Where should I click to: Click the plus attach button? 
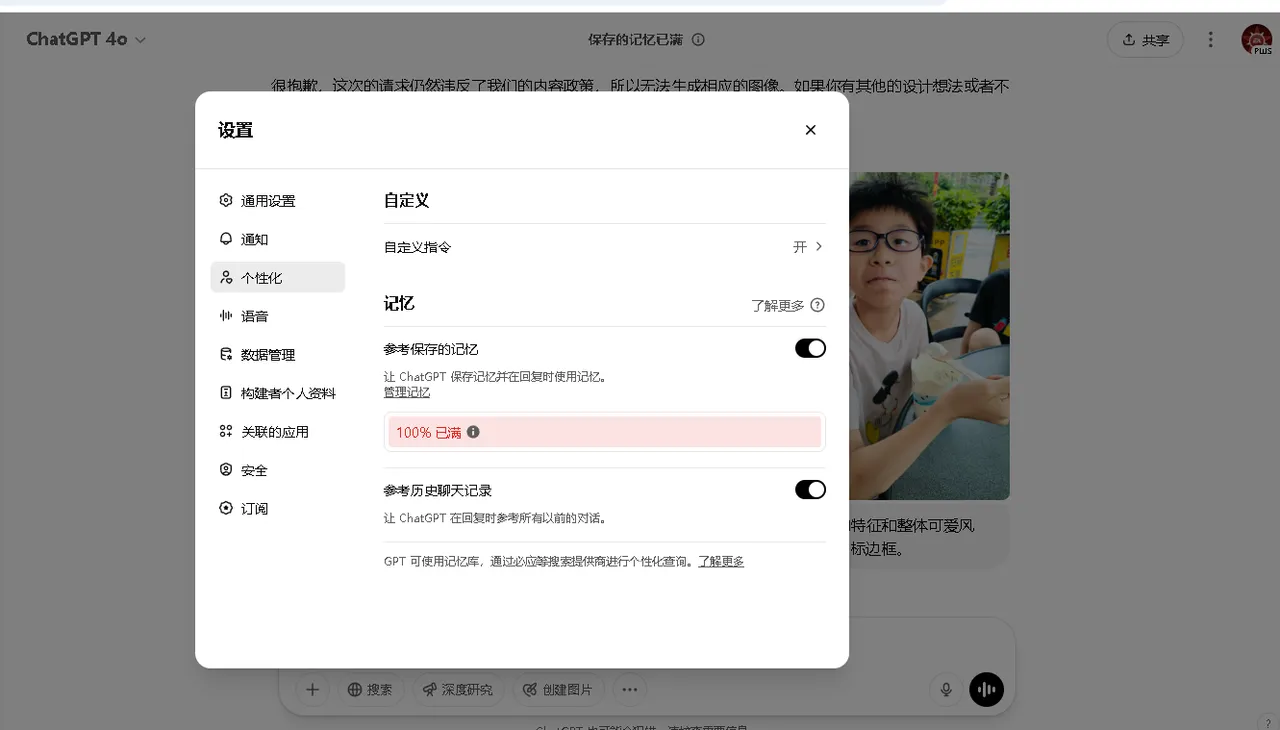click(x=312, y=689)
